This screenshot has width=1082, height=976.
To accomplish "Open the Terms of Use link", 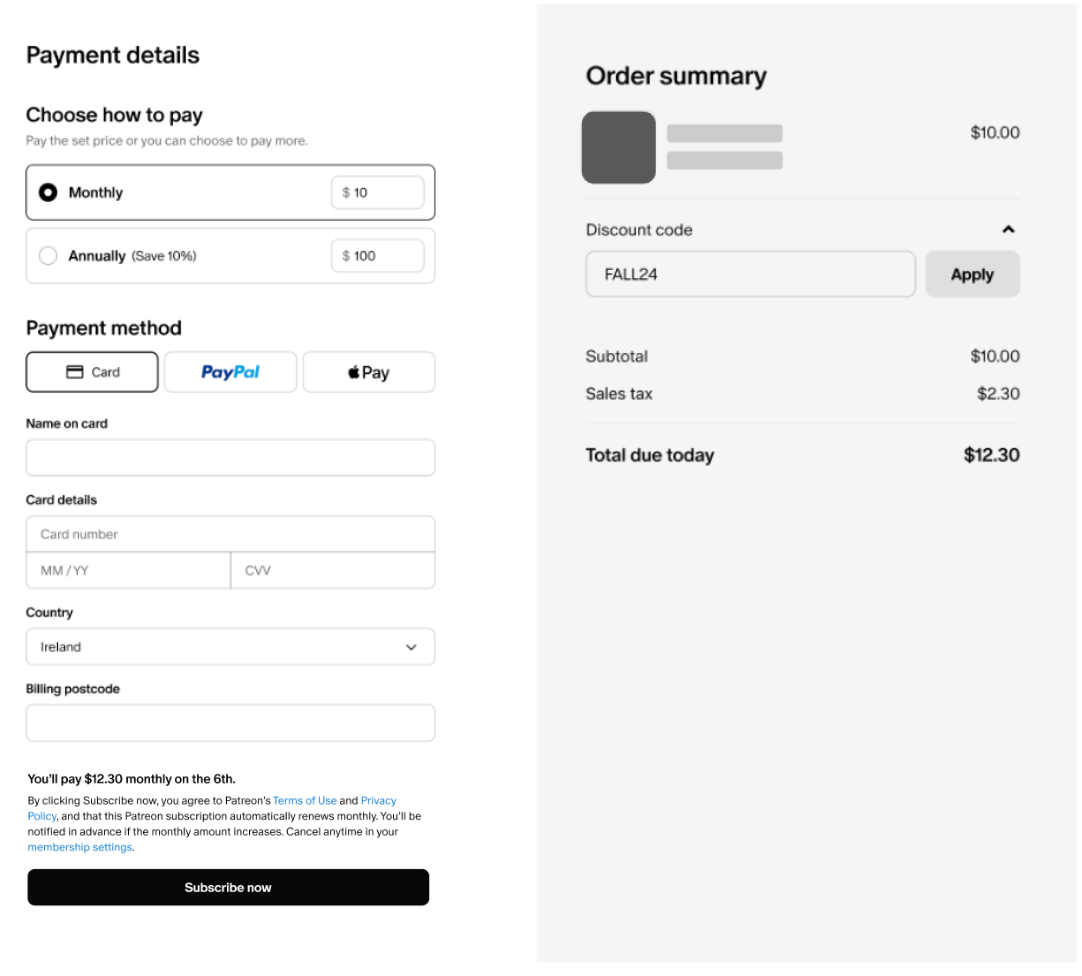I will click(305, 801).
